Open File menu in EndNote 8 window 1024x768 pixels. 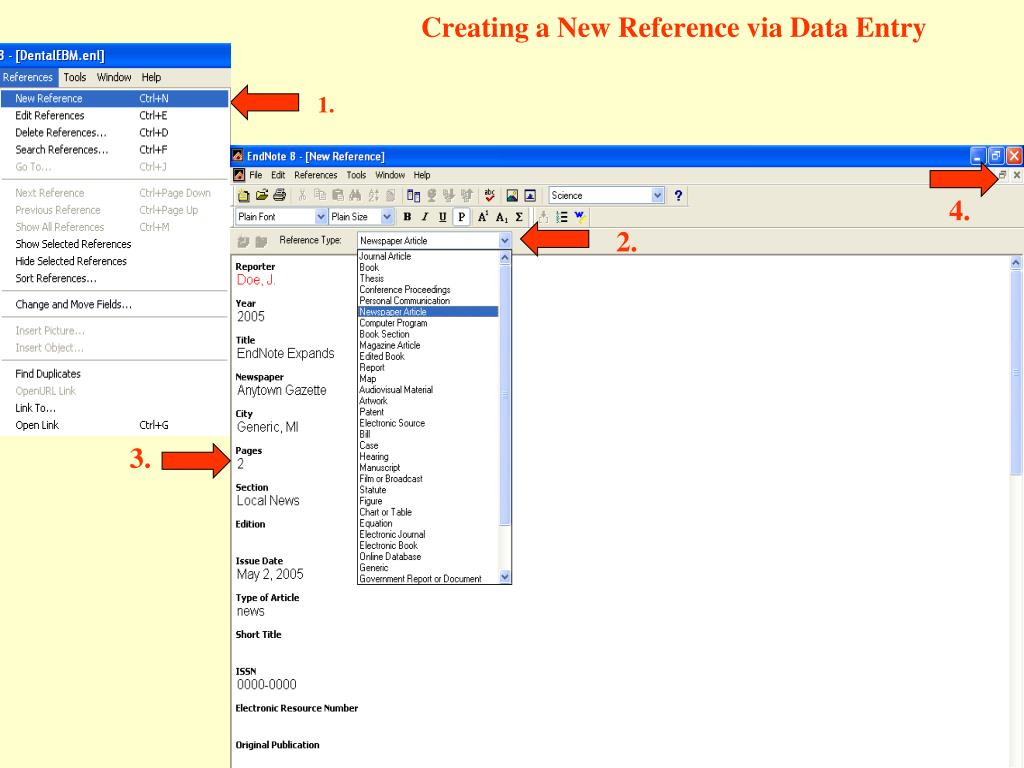(255, 175)
